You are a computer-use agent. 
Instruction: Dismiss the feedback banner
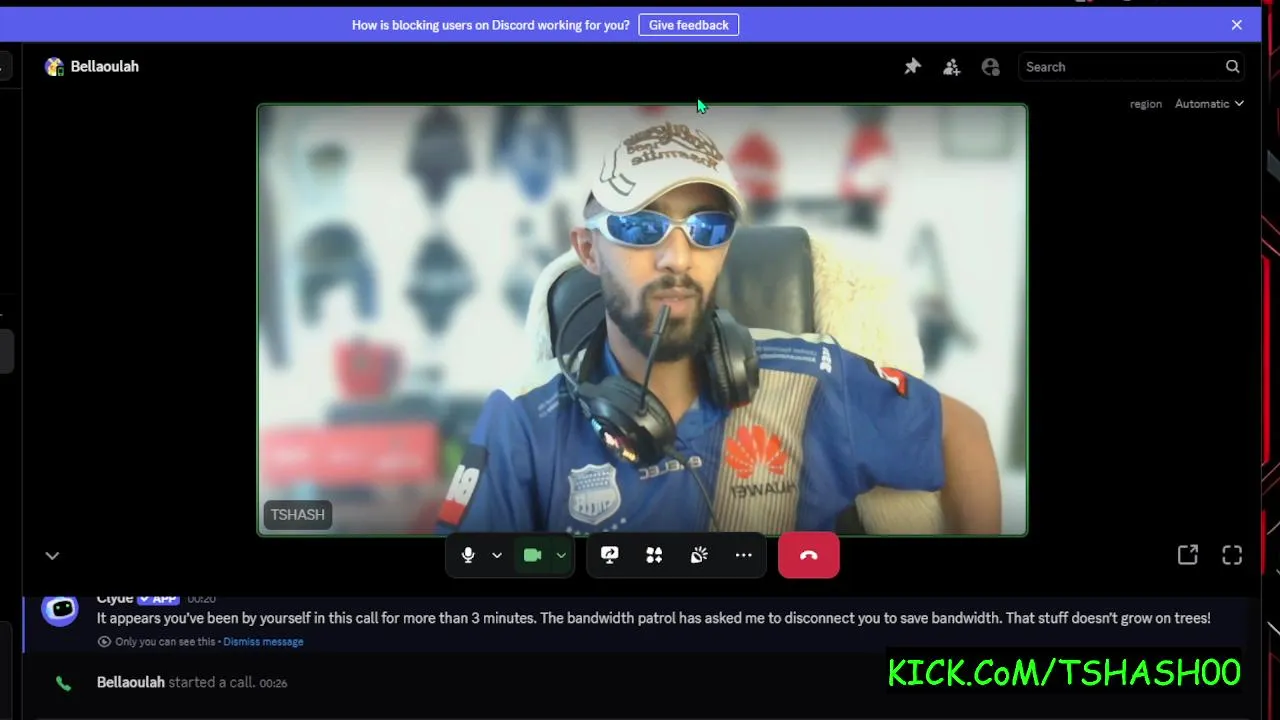(x=1237, y=25)
